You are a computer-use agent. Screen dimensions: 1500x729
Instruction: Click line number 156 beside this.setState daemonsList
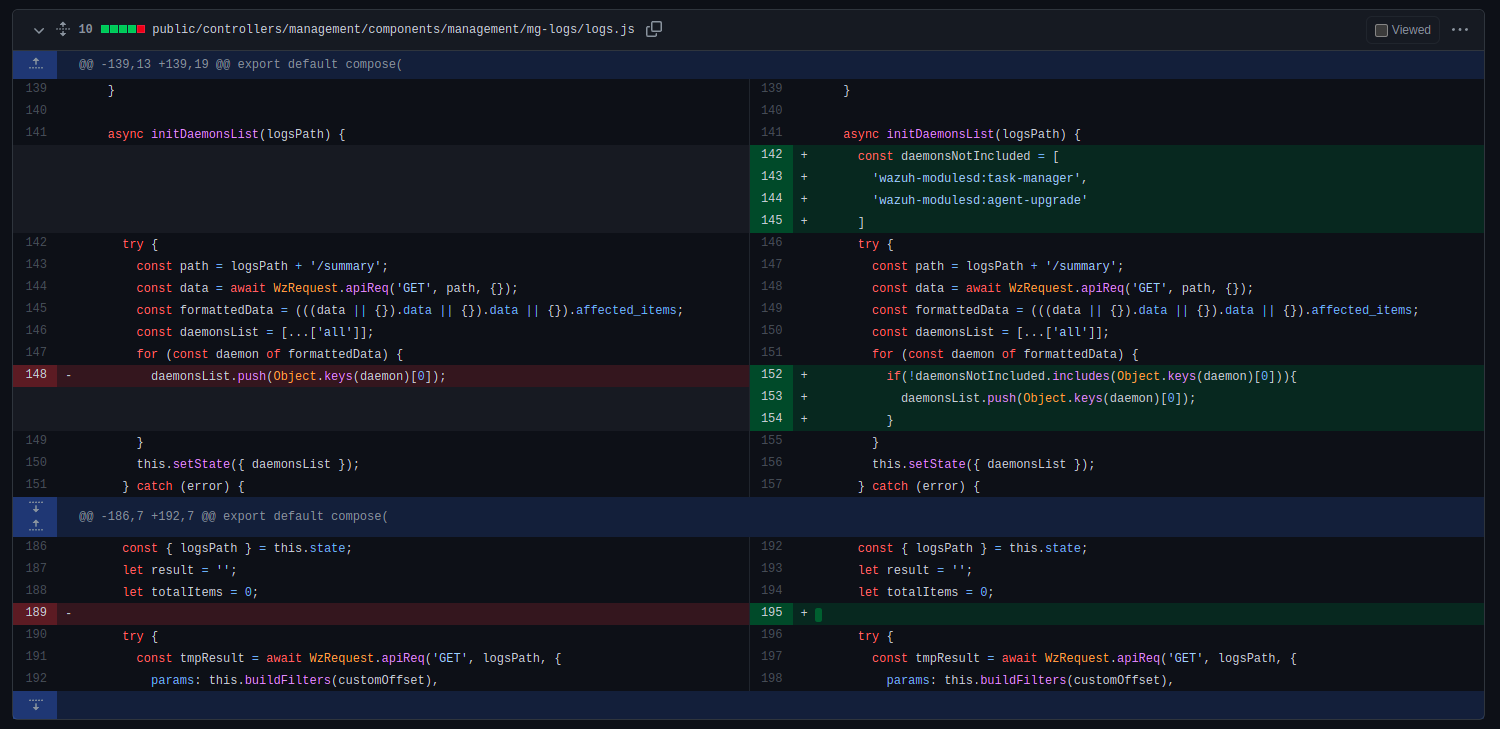[x=772, y=463]
